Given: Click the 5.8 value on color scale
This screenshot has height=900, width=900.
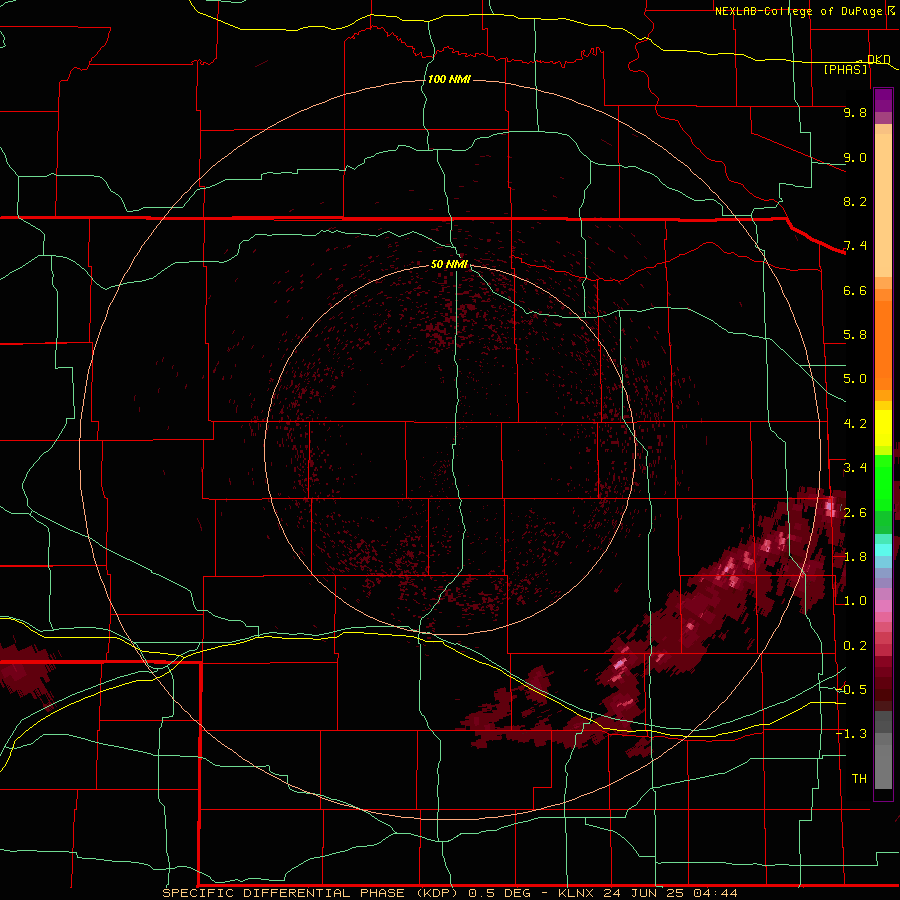Looking at the screenshot, I should pos(855,335).
